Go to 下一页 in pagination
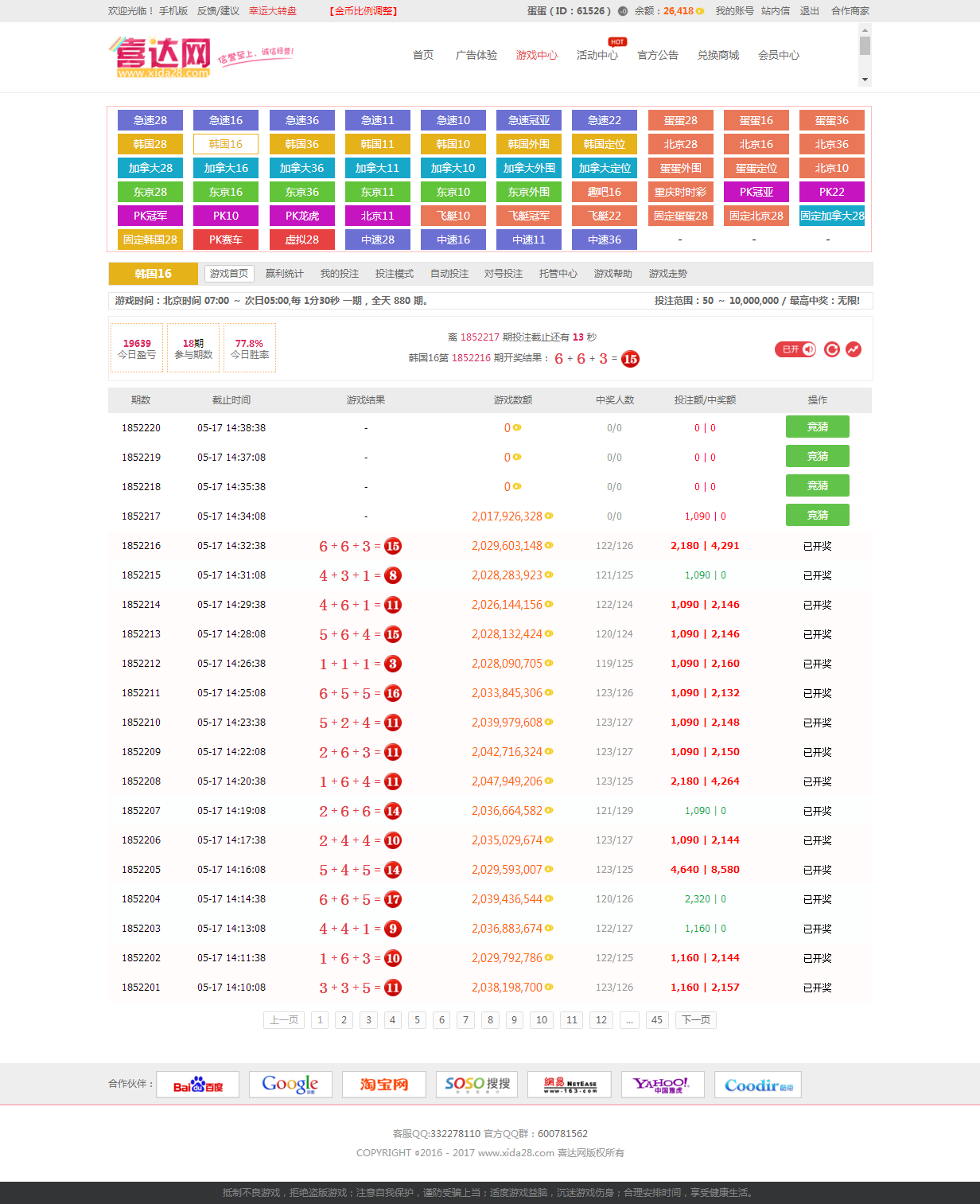980x1204 pixels. [695, 1020]
